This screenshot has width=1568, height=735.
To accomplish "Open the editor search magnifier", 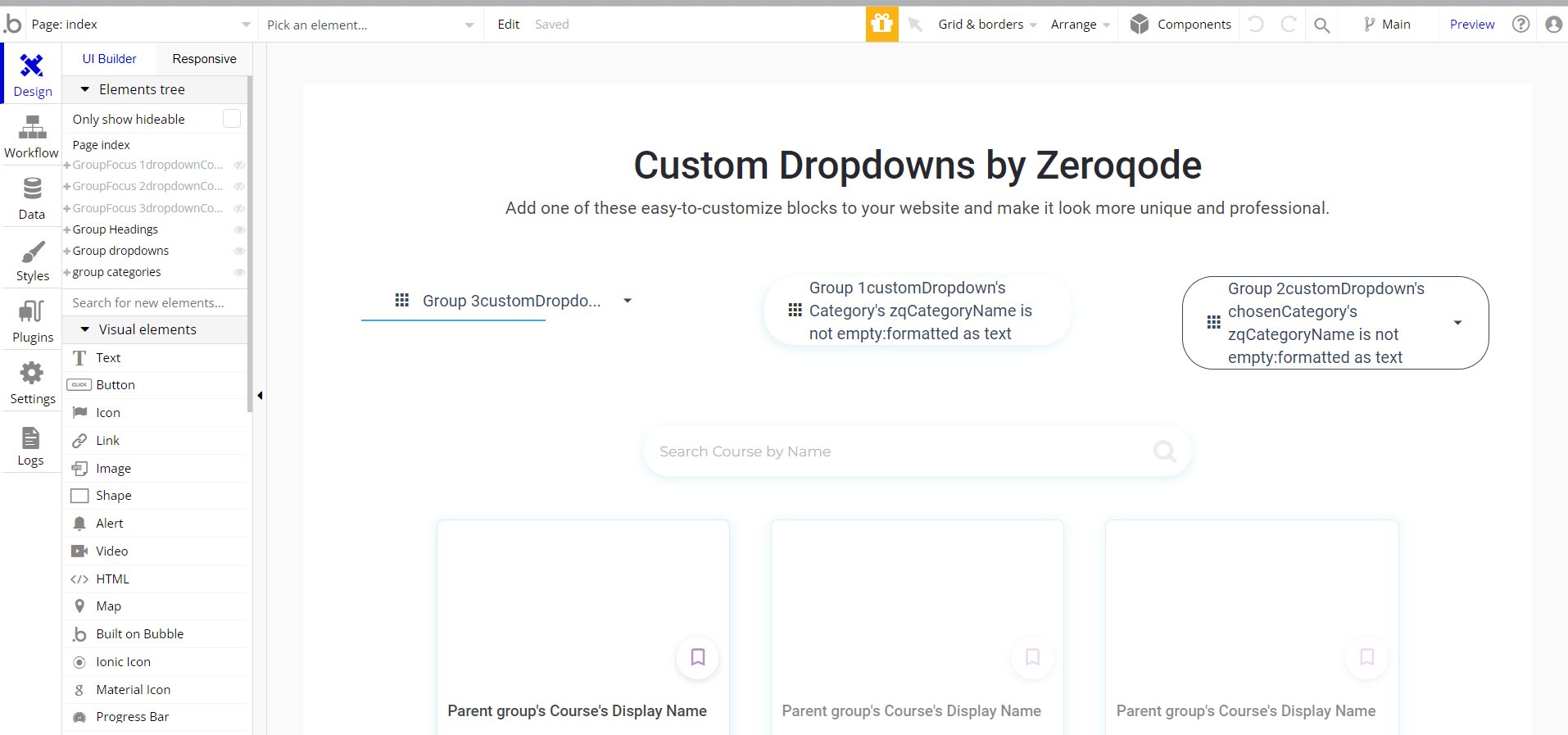I will (x=1321, y=25).
